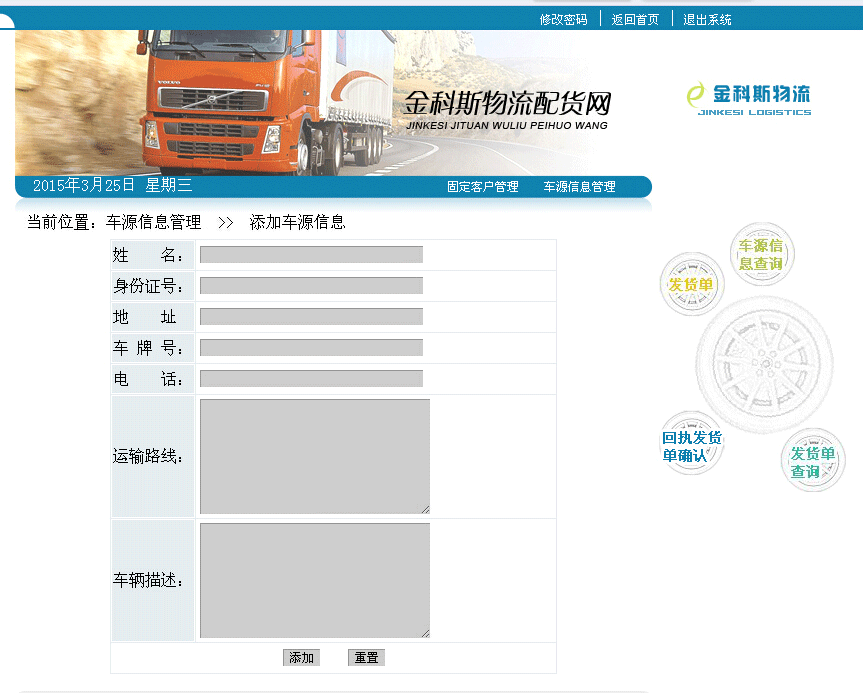Select the 车牌号 input field
This screenshot has width=863, height=693.
(310, 347)
